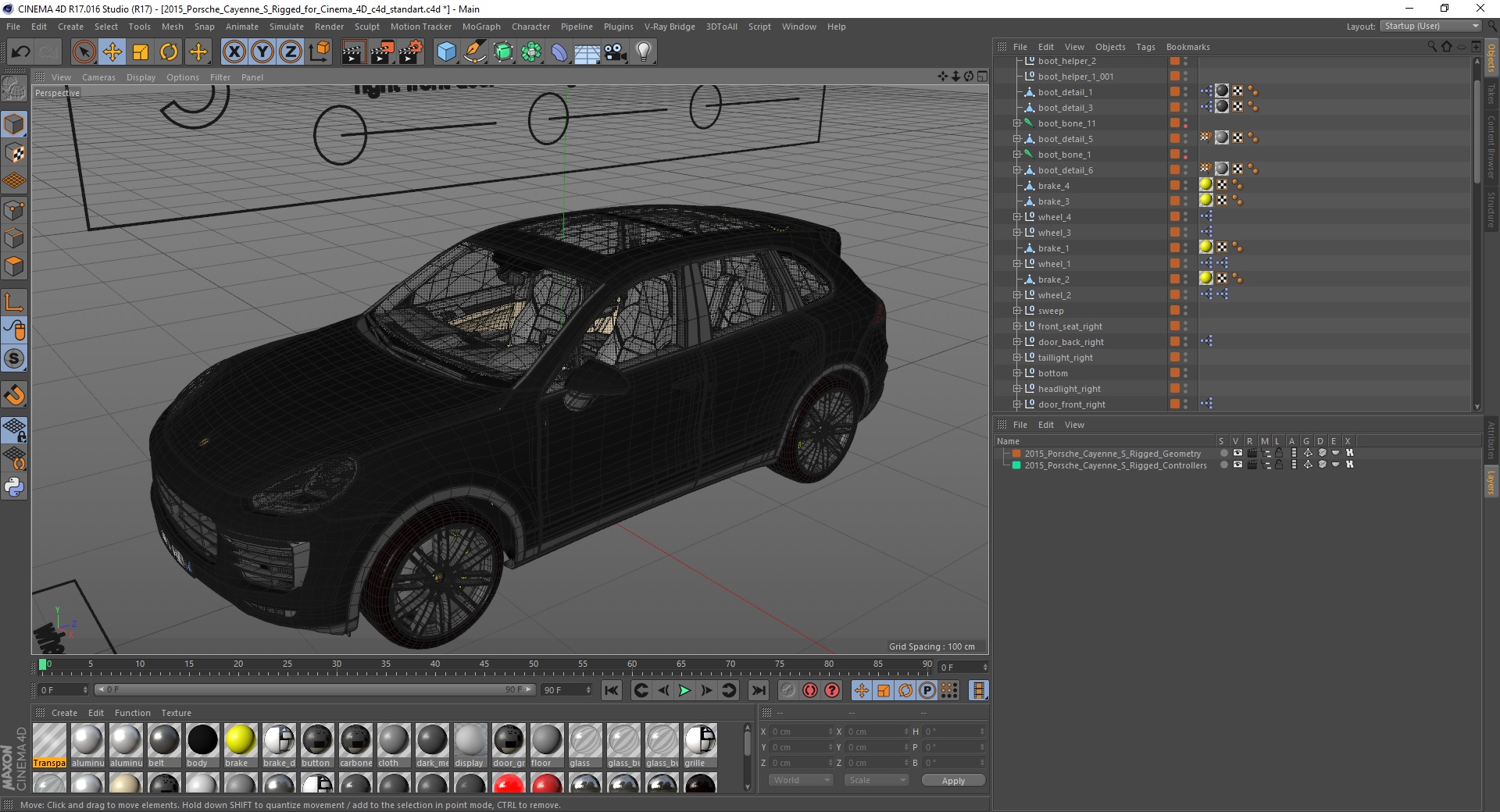Select the yellow brake material swatch
Image resolution: width=1500 pixels, height=812 pixels.
coord(240,740)
